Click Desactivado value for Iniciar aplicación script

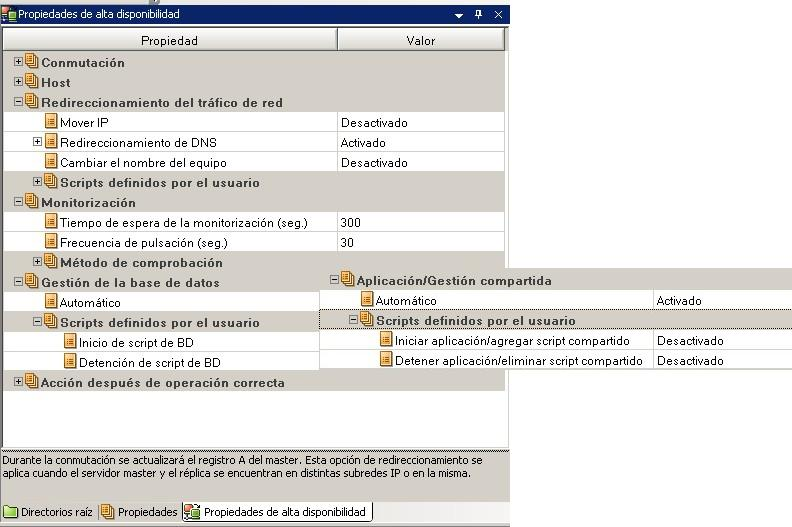(x=690, y=341)
